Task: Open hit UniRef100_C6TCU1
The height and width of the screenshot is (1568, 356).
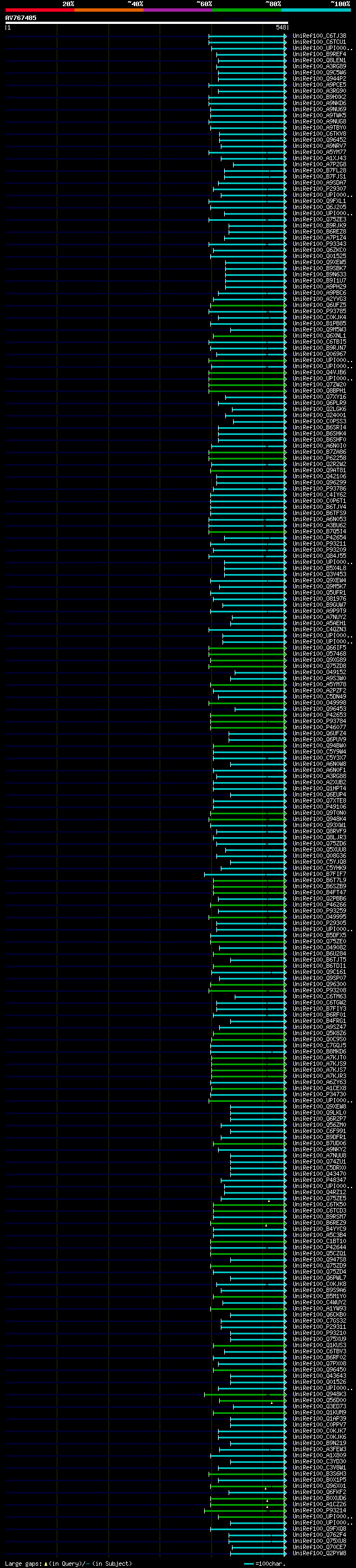Action: tap(319, 42)
